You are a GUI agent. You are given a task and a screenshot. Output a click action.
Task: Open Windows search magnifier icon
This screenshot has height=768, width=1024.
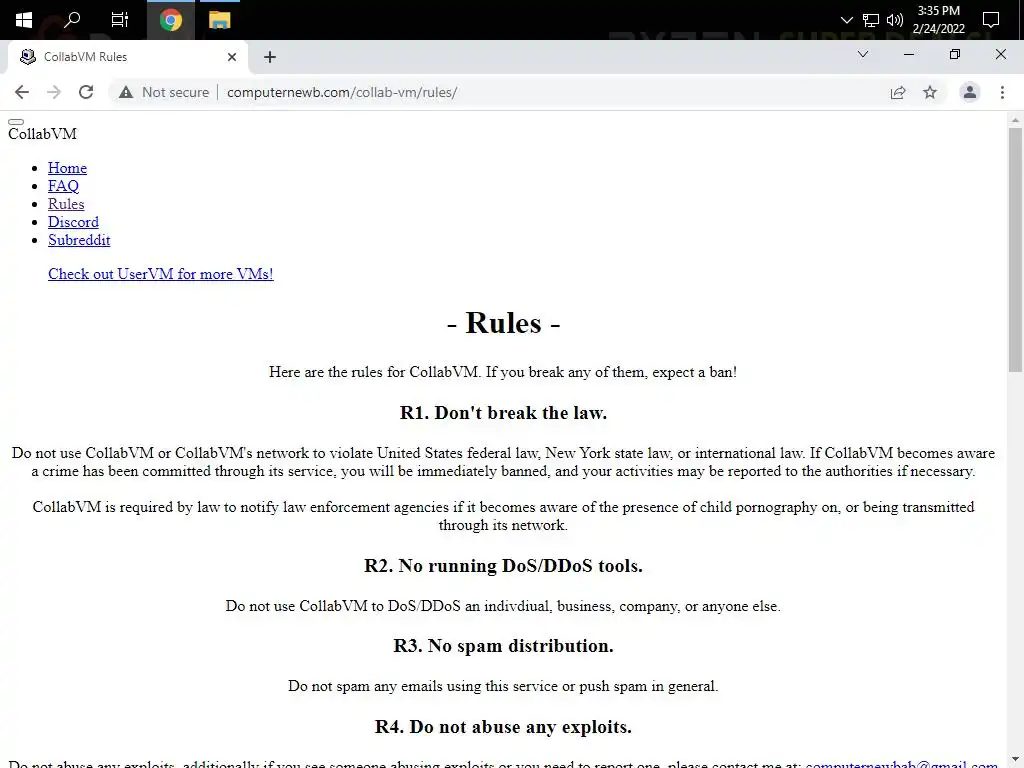72,20
